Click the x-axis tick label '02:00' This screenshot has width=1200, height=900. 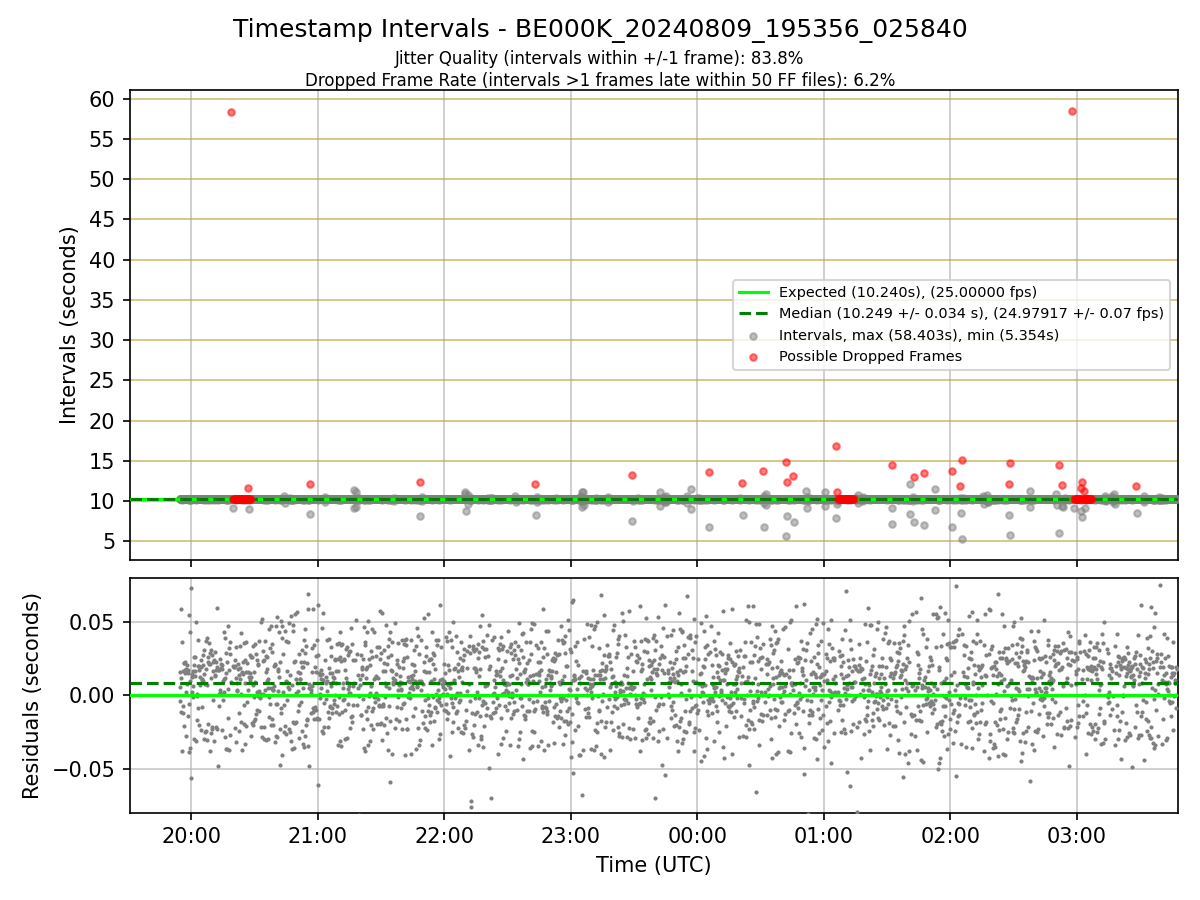click(x=950, y=836)
